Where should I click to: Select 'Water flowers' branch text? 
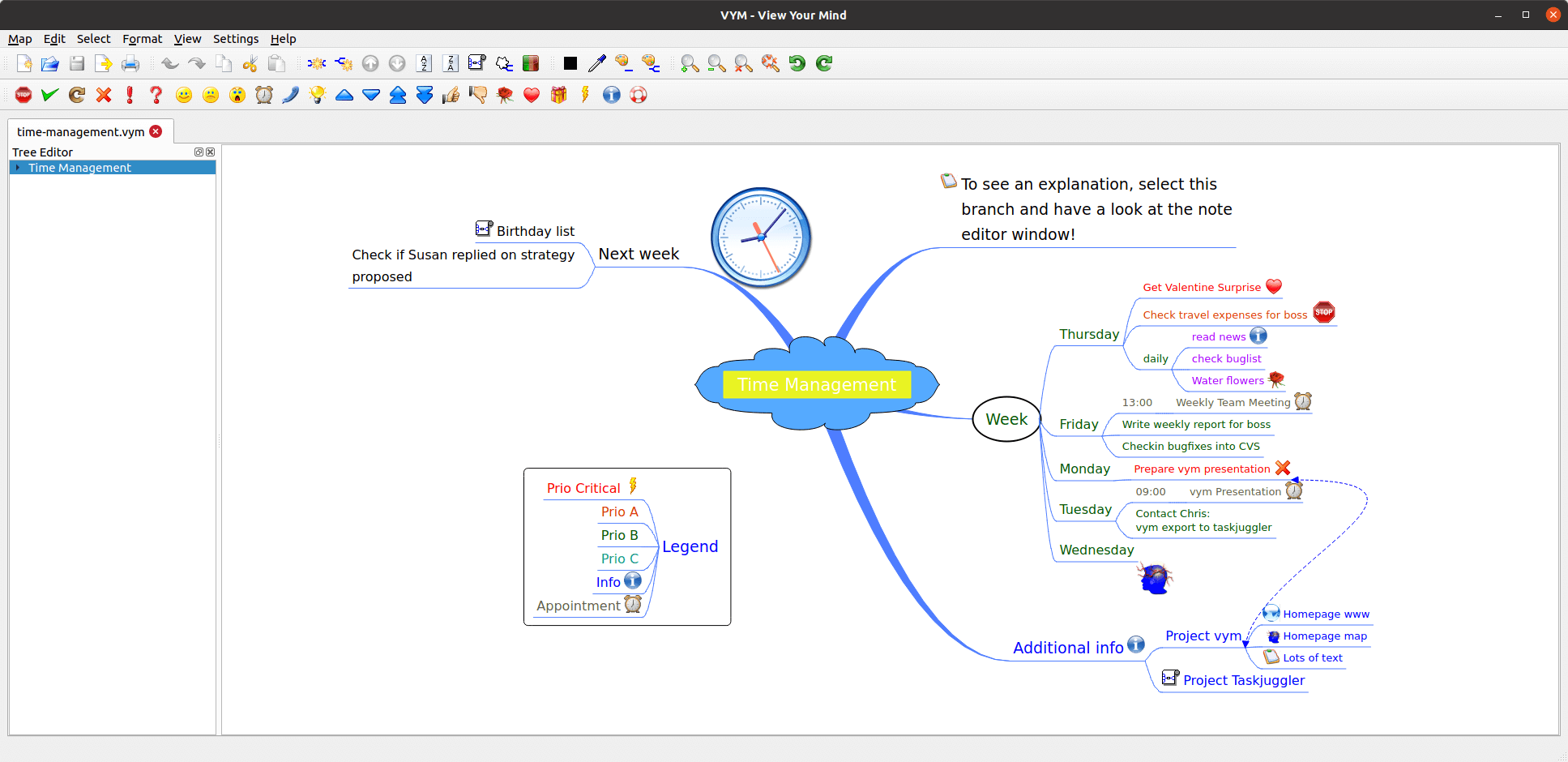point(1228,380)
